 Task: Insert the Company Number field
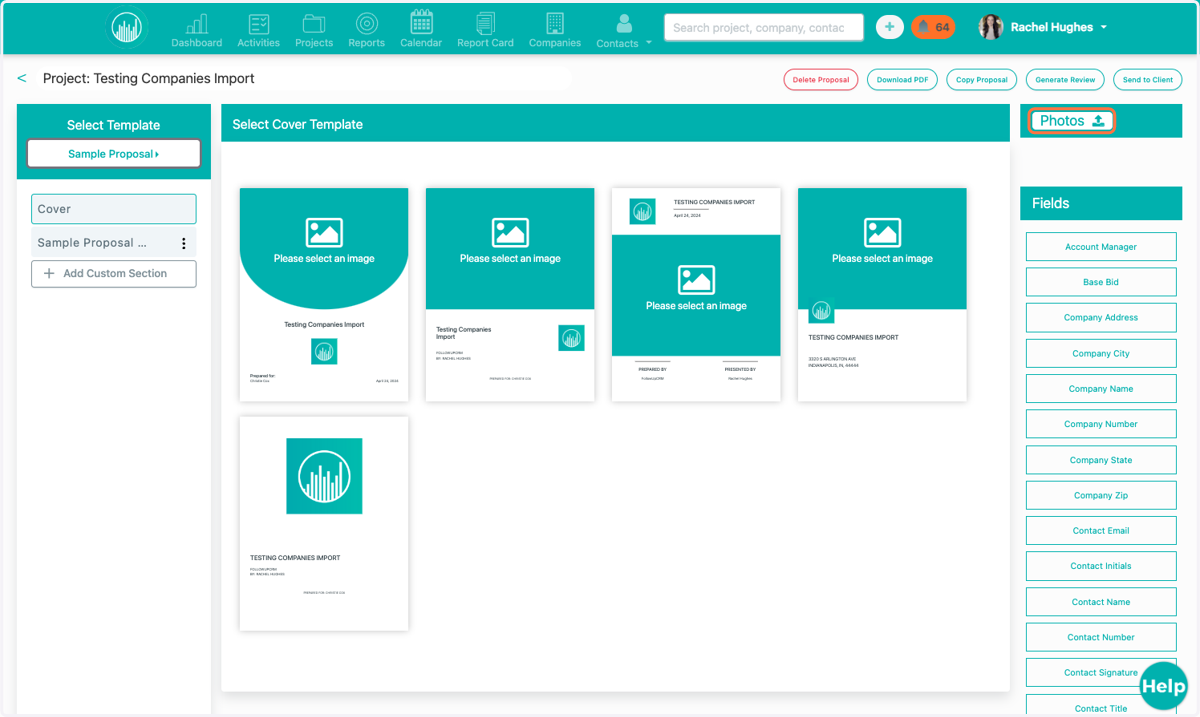[1101, 424]
